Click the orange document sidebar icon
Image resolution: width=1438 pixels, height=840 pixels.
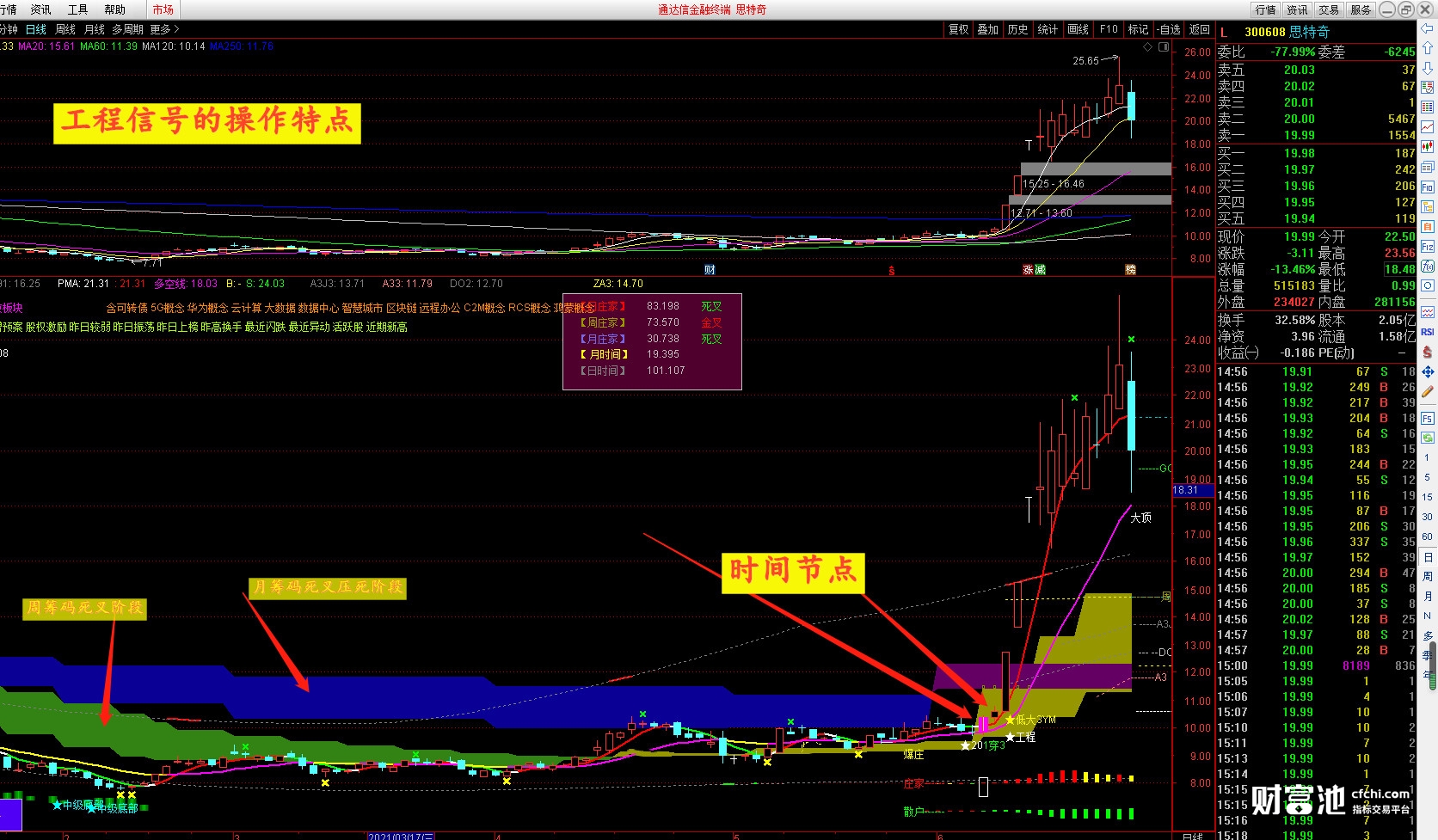(1428, 227)
